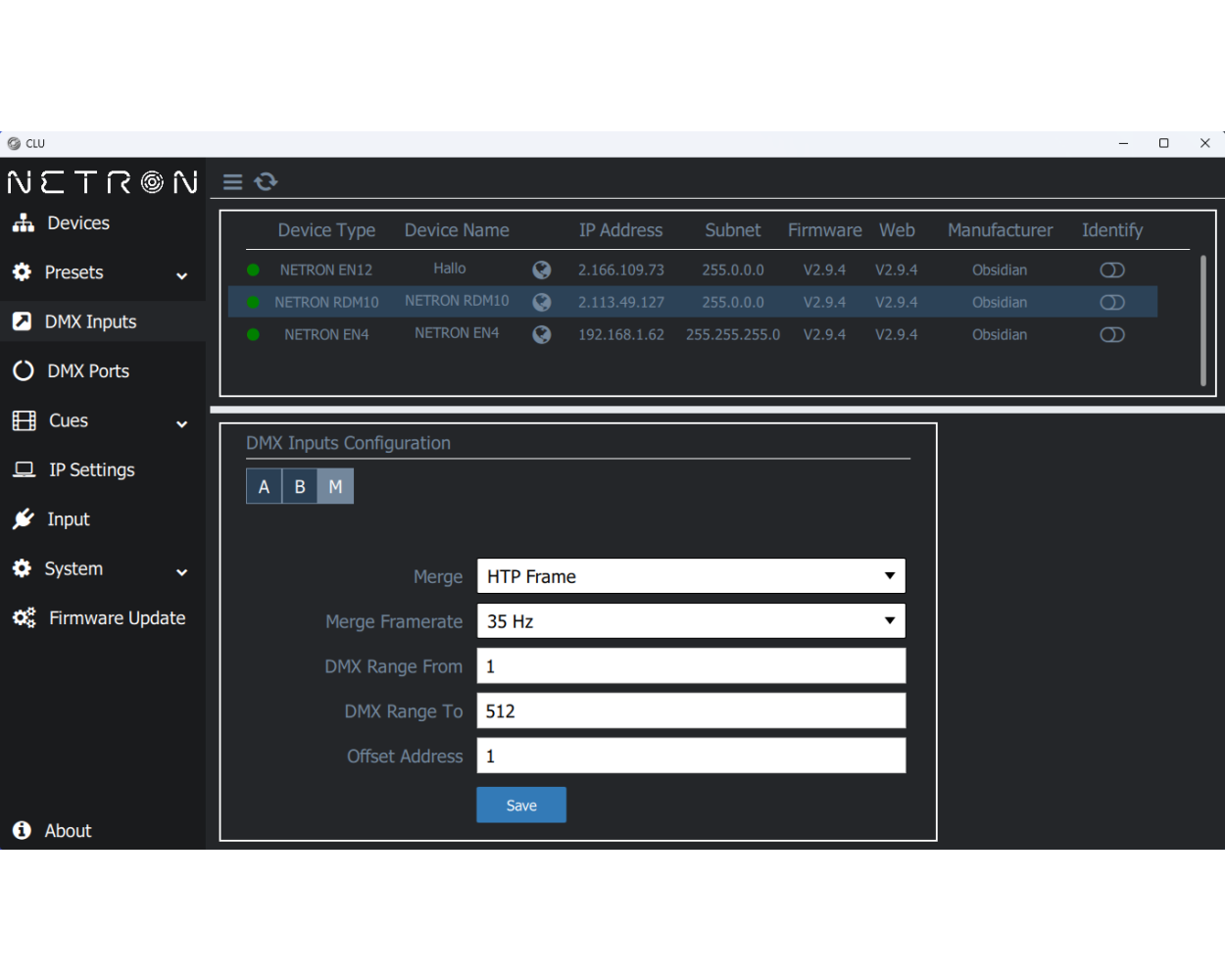Click the Manufacturer column header
This screenshot has height=980, width=1225.
pyautogui.click(x=1000, y=230)
